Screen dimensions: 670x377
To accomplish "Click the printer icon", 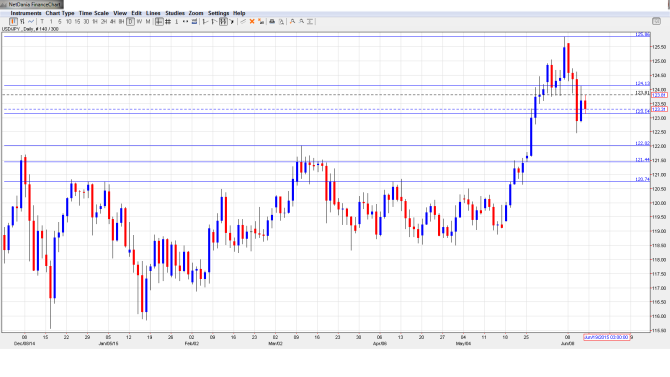I will click(x=272, y=21).
